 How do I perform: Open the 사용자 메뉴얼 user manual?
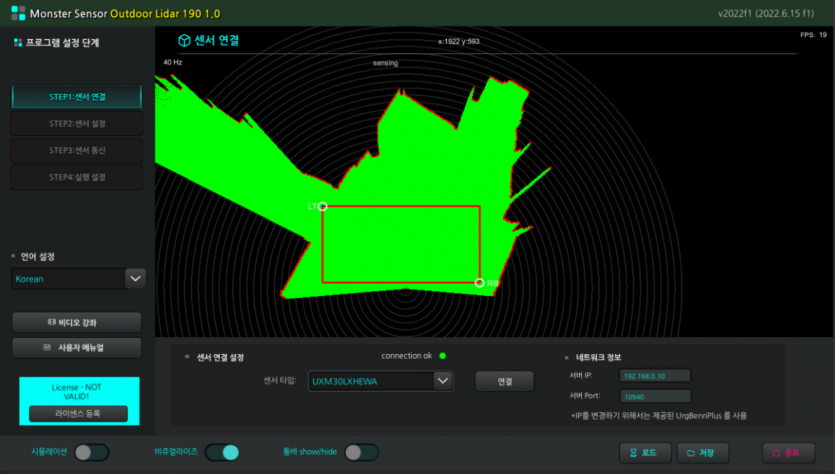point(77,348)
